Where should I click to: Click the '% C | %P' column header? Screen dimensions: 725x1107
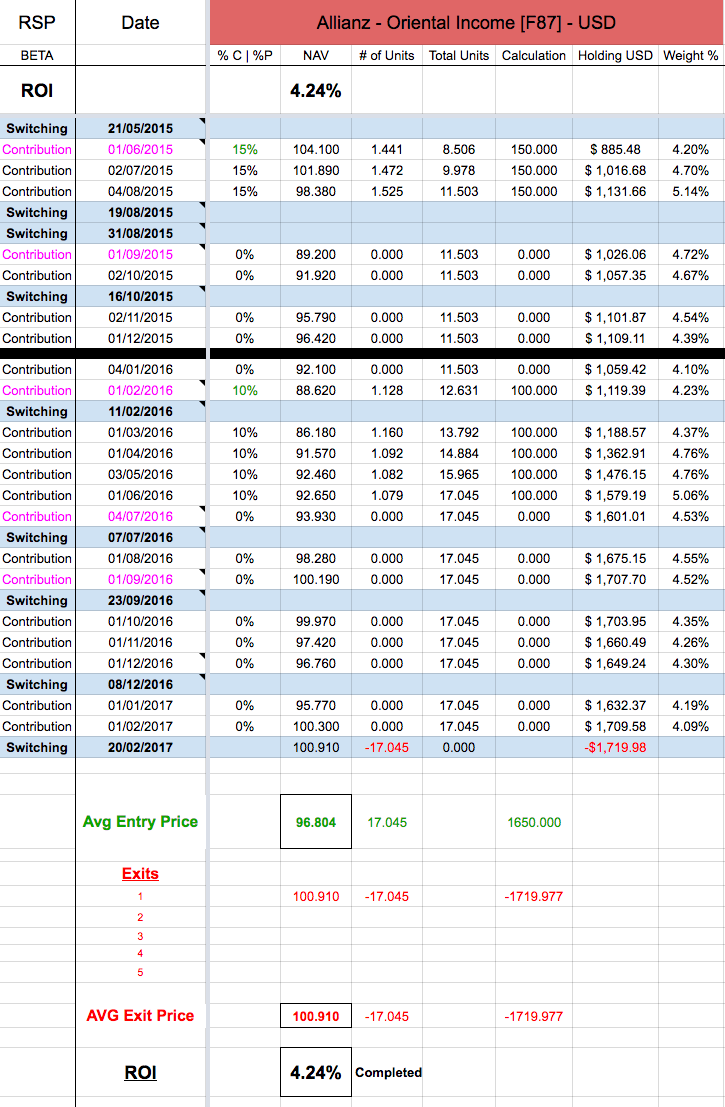tap(245, 55)
